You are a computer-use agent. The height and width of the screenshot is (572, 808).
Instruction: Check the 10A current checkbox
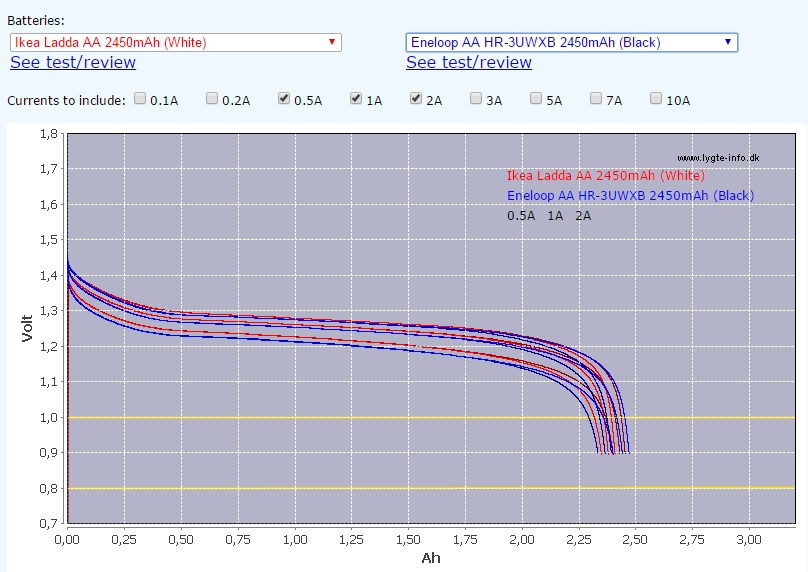click(656, 99)
